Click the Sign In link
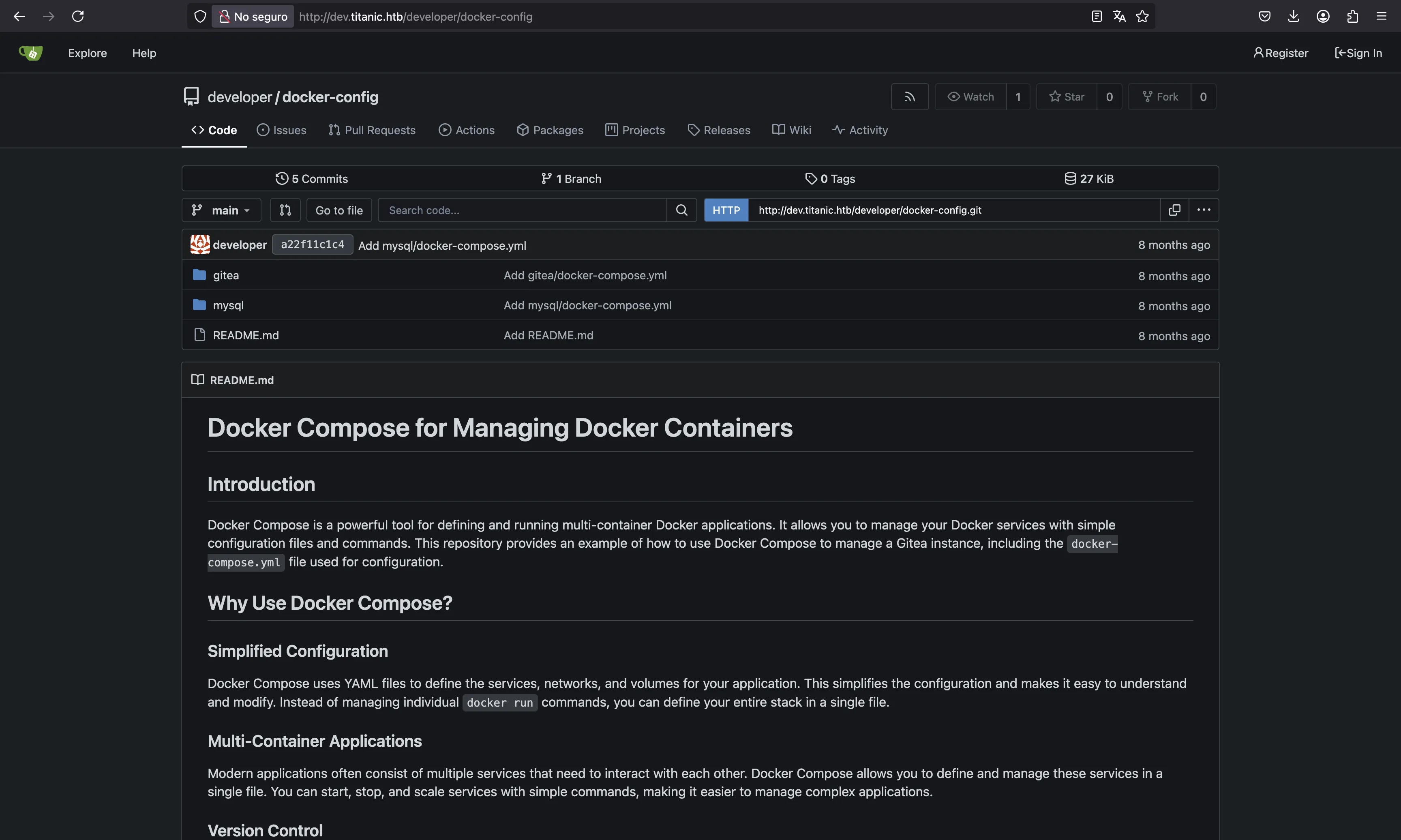This screenshot has width=1401, height=840. (x=1358, y=53)
